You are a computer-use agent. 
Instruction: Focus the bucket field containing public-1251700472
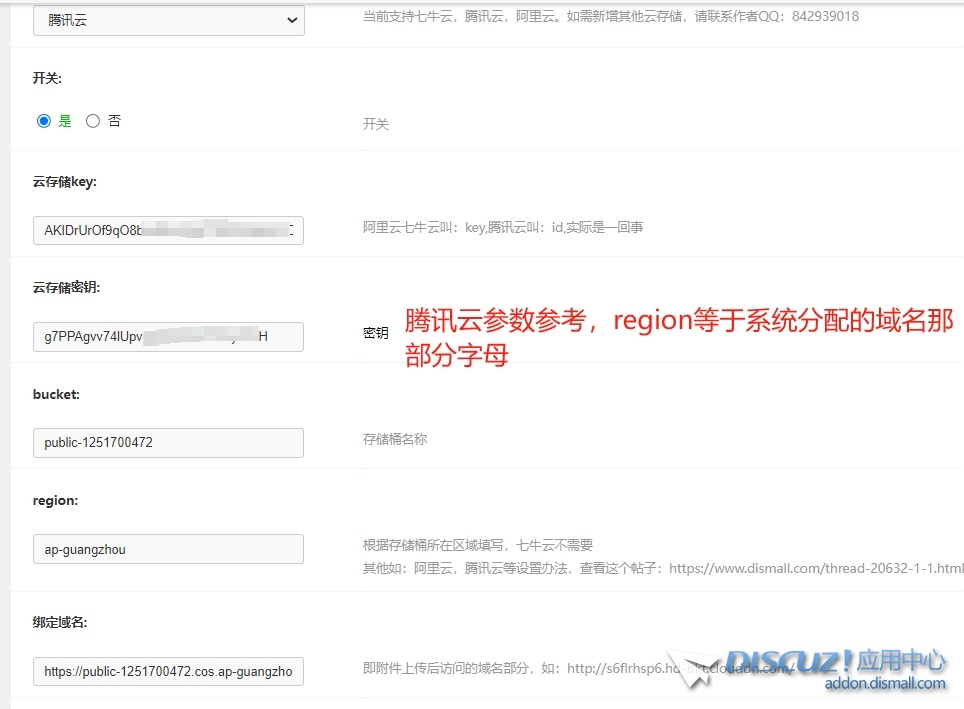(x=168, y=442)
